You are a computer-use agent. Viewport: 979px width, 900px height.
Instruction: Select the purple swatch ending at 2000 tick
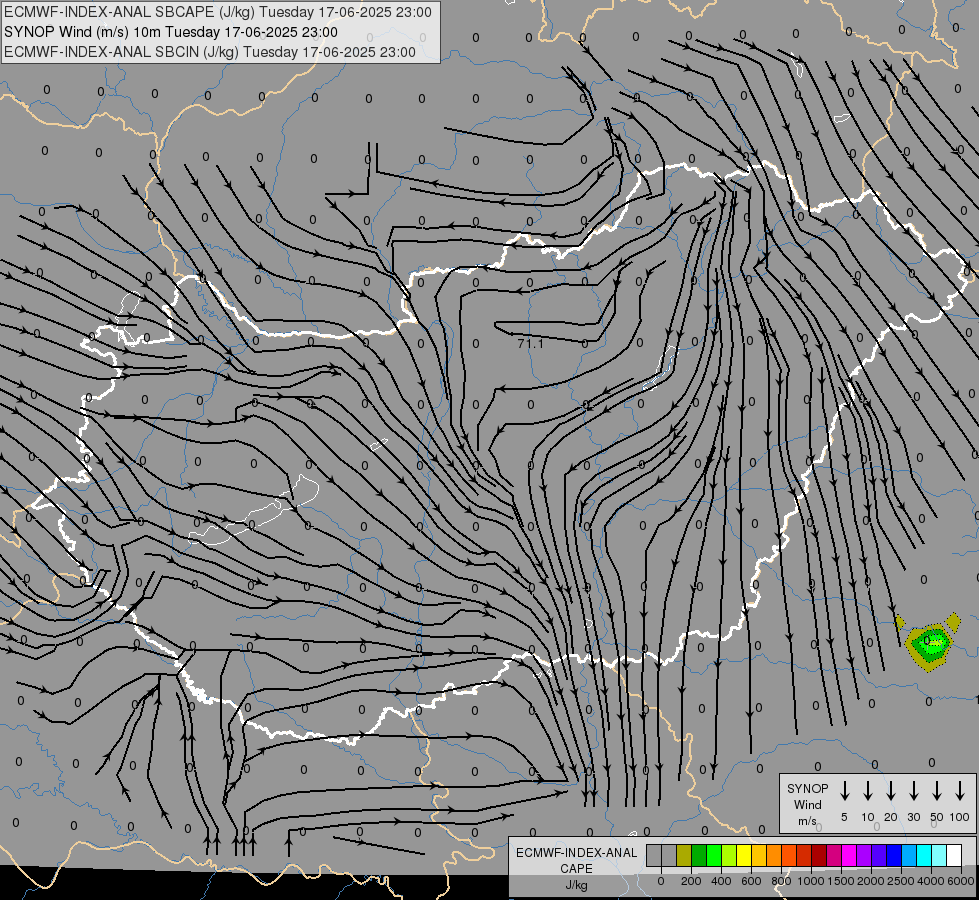[x=863, y=855]
